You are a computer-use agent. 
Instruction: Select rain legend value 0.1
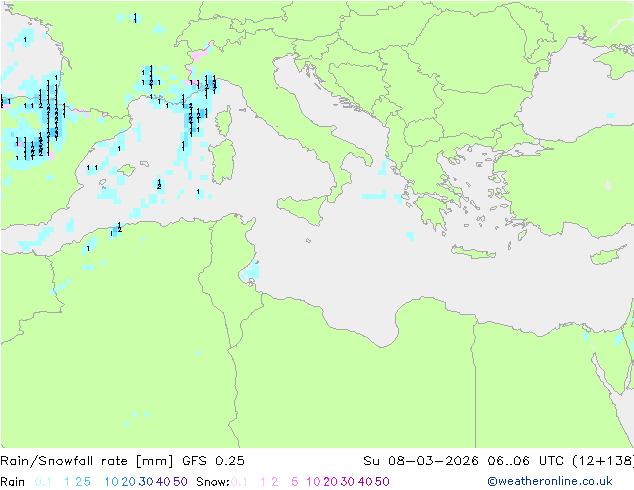tap(43, 482)
